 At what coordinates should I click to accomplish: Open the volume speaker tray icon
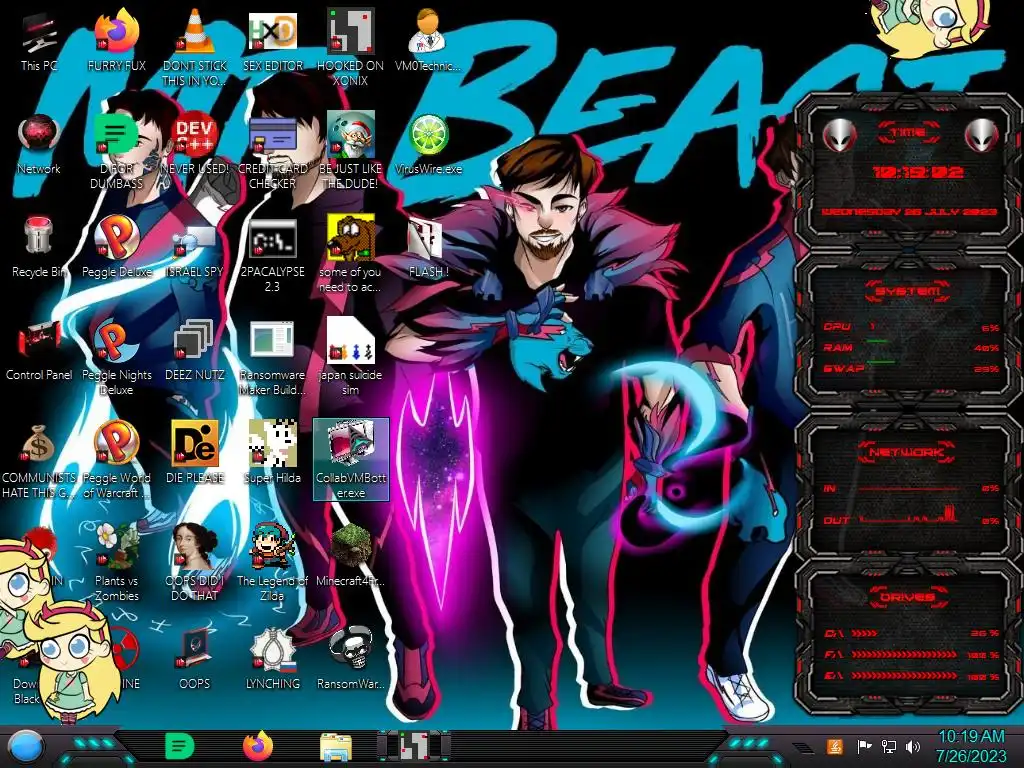913,746
